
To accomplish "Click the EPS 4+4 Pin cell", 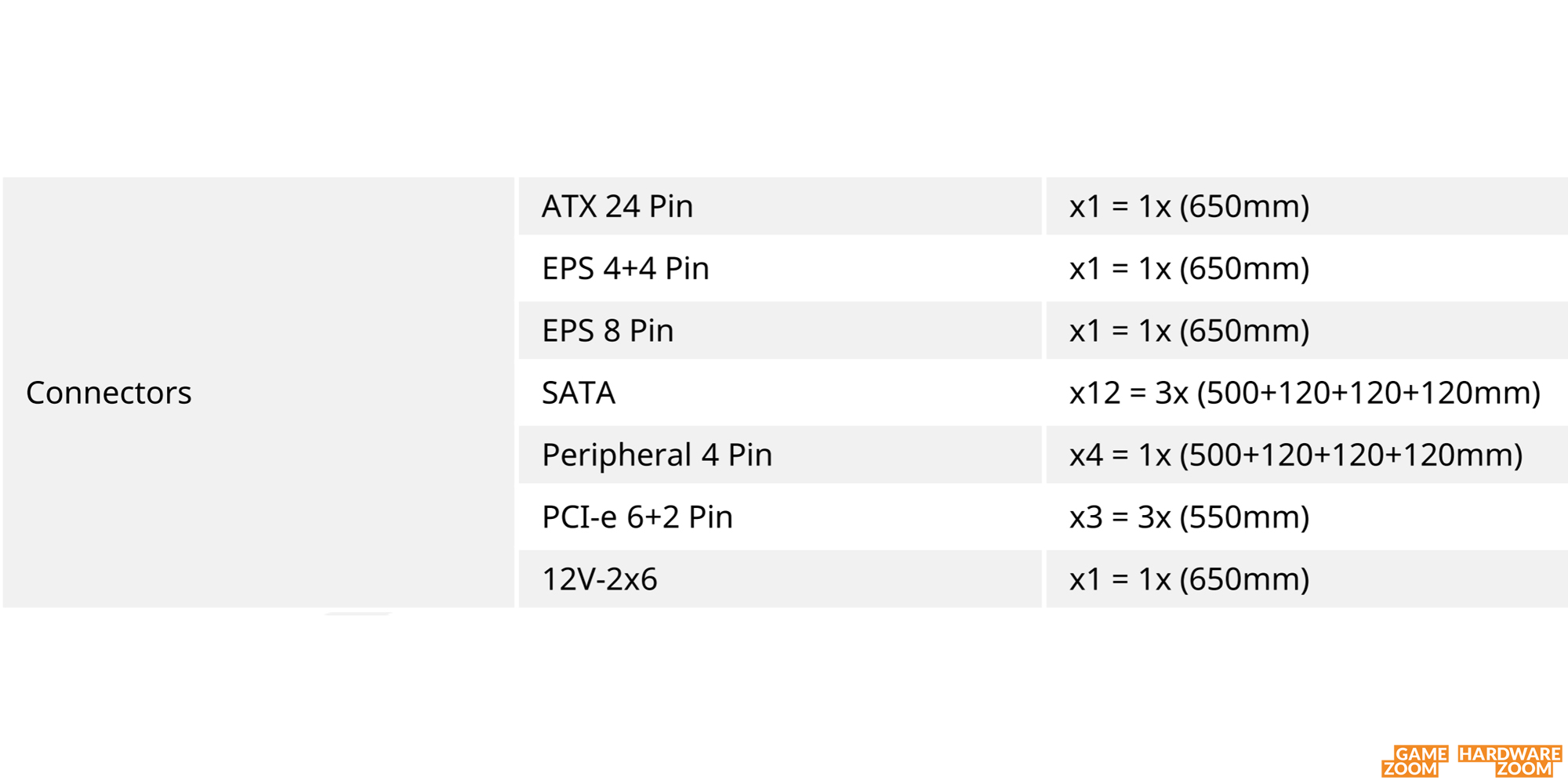I will coord(780,268).
